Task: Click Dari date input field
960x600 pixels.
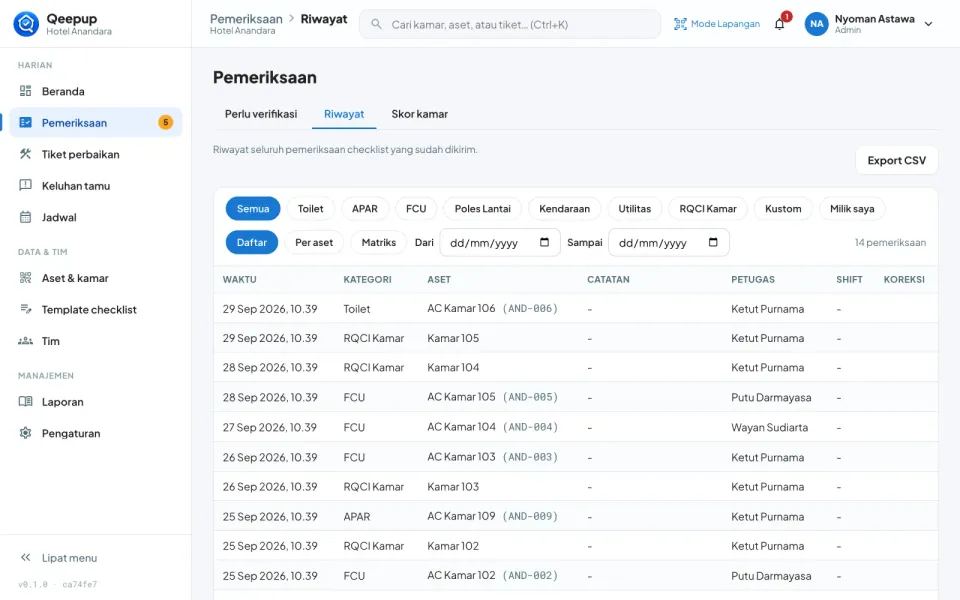Action: pos(500,242)
